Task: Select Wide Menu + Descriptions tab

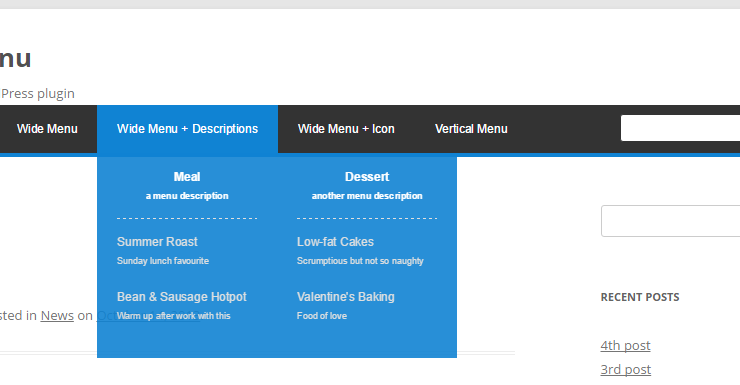Action: point(187,129)
